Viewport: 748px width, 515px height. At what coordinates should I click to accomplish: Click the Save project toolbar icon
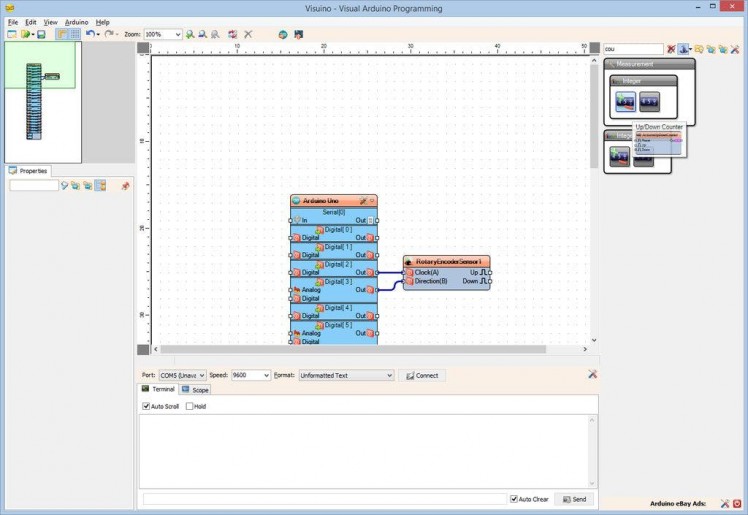click(x=41, y=34)
